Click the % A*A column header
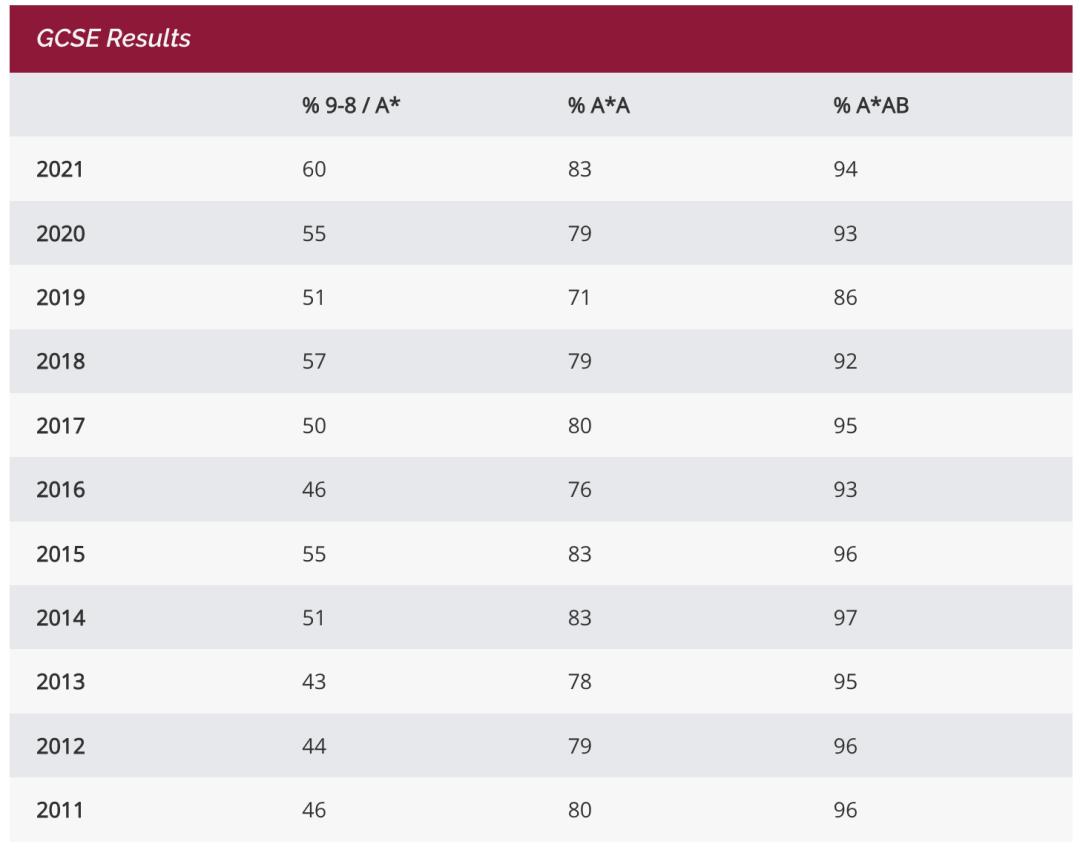The height and width of the screenshot is (853, 1080). click(599, 105)
